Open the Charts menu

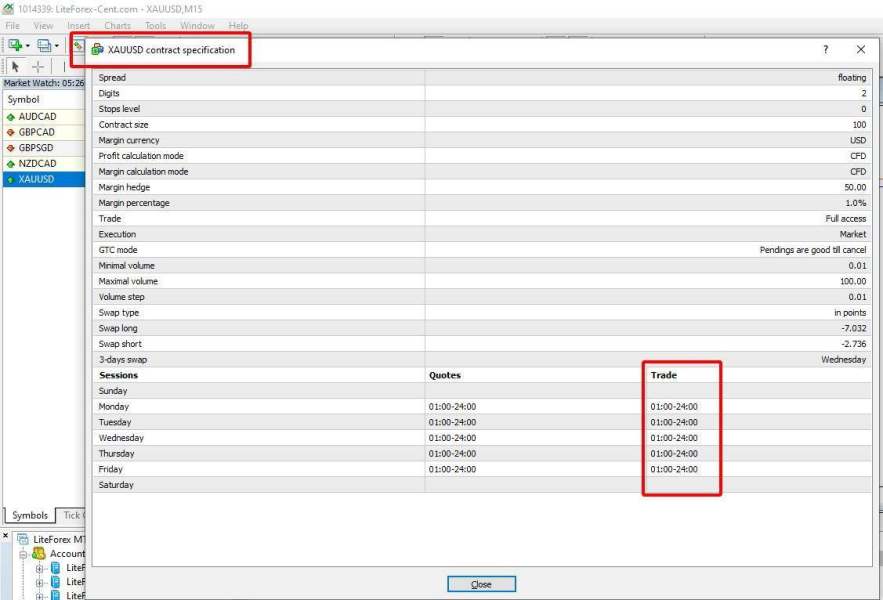click(117, 26)
